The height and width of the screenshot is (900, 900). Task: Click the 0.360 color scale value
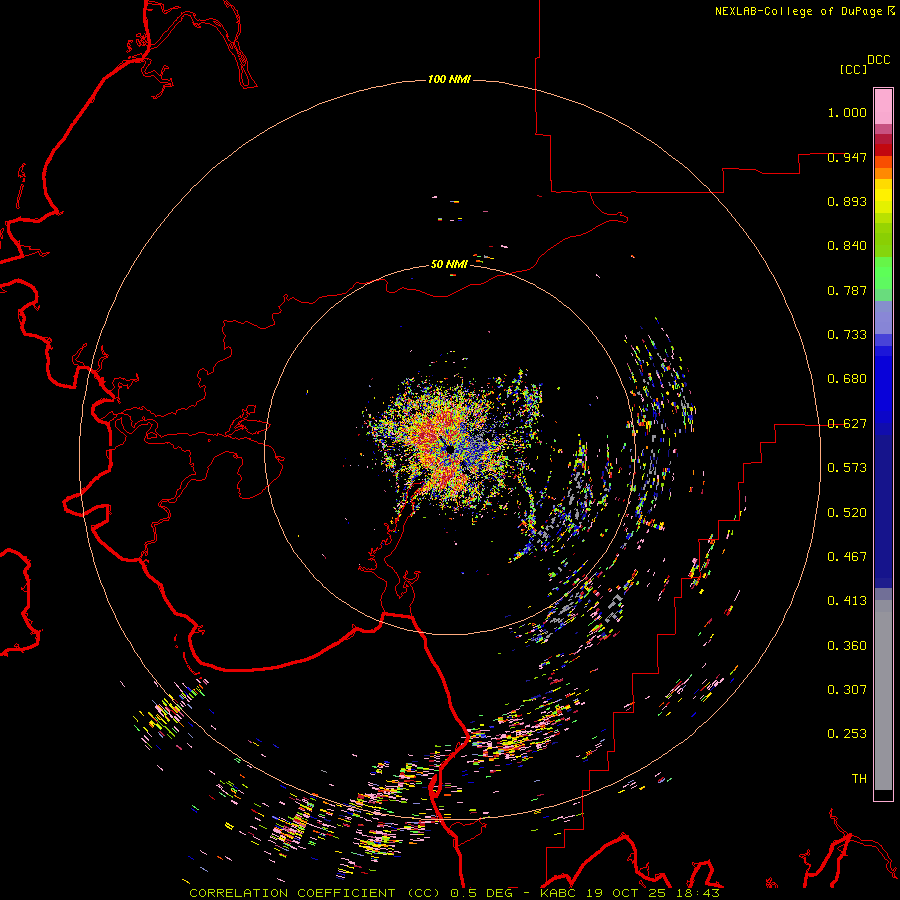847,646
